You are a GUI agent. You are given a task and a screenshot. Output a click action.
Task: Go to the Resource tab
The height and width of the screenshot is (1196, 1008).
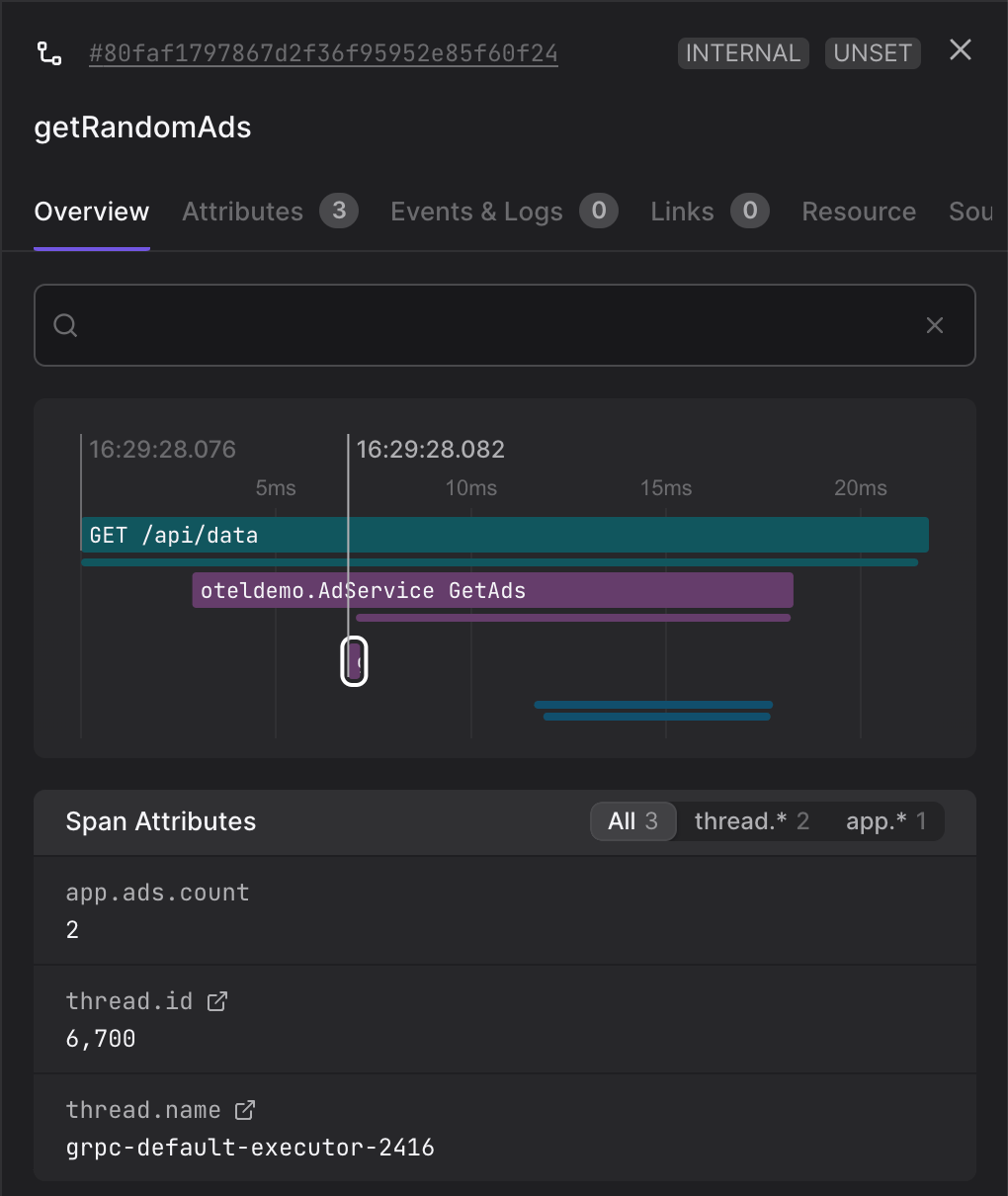pyautogui.click(x=859, y=212)
